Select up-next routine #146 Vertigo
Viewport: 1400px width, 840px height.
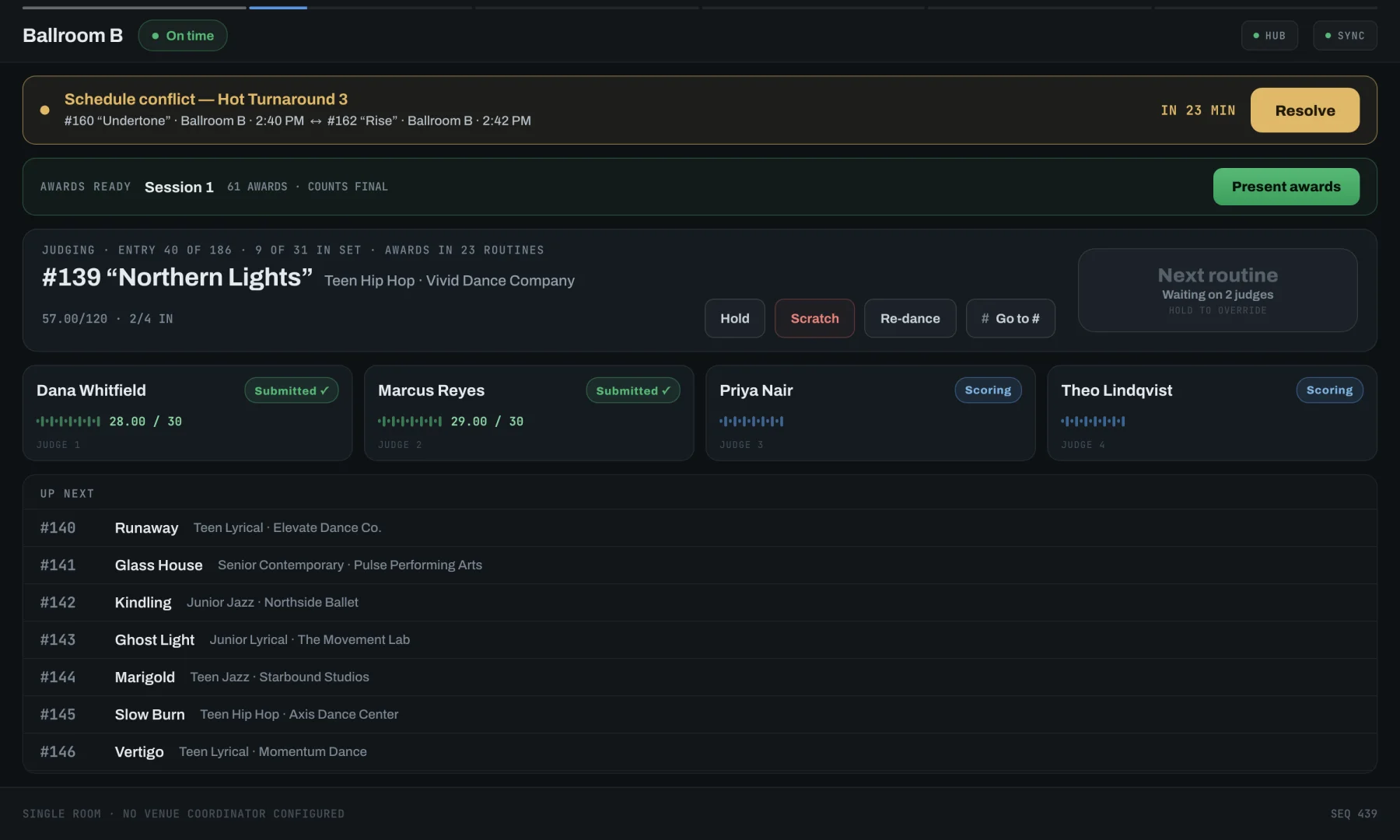(700, 752)
